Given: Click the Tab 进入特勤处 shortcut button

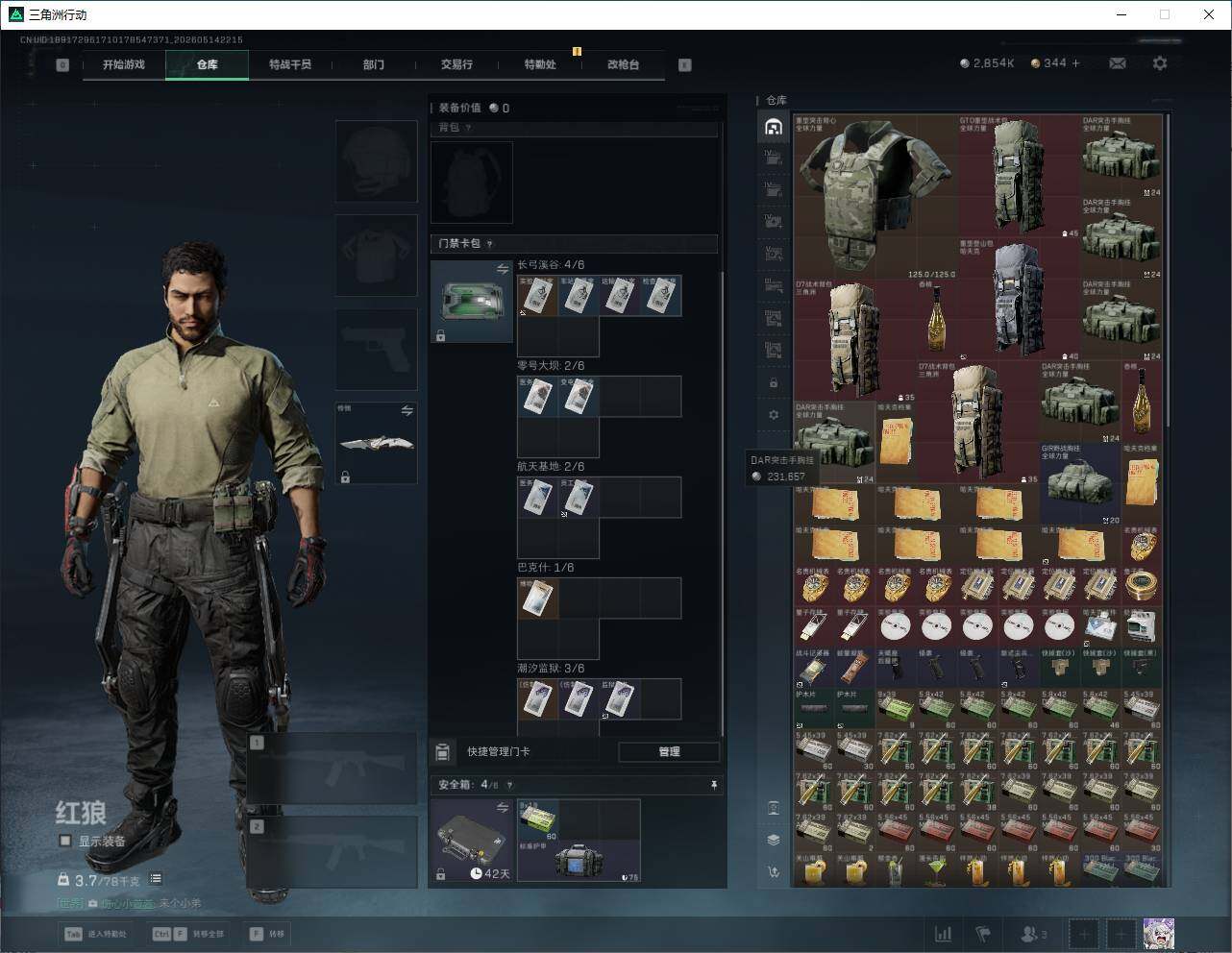Looking at the screenshot, I should coord(95,934).
